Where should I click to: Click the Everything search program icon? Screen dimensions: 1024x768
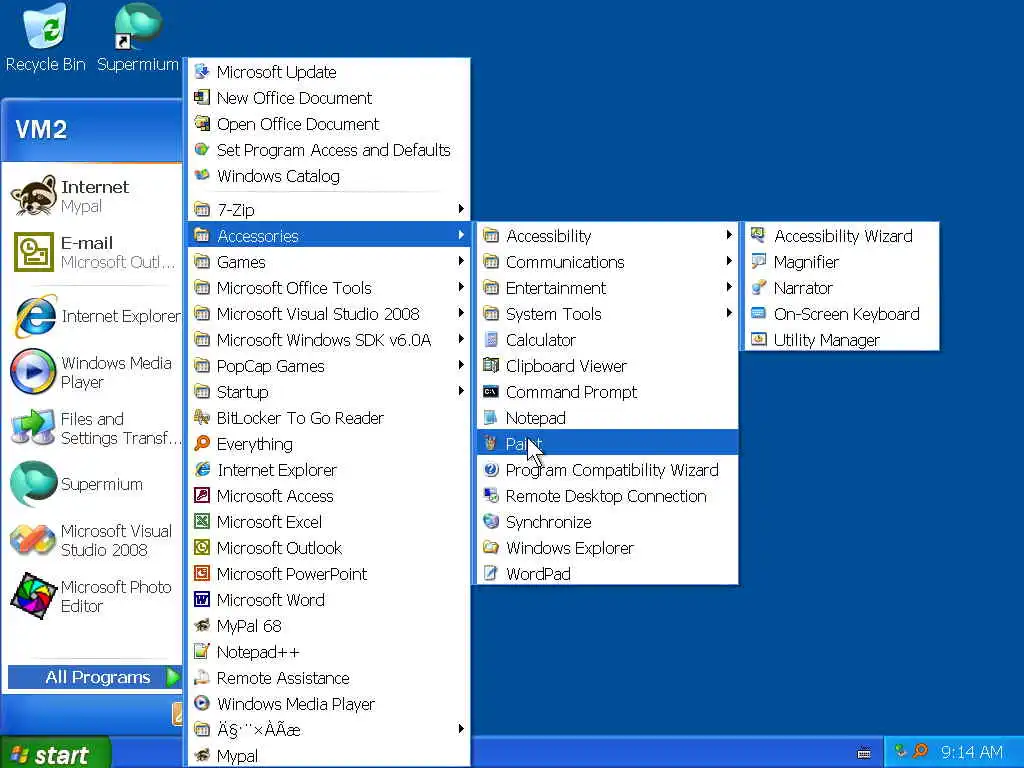(x=202, y=443)
